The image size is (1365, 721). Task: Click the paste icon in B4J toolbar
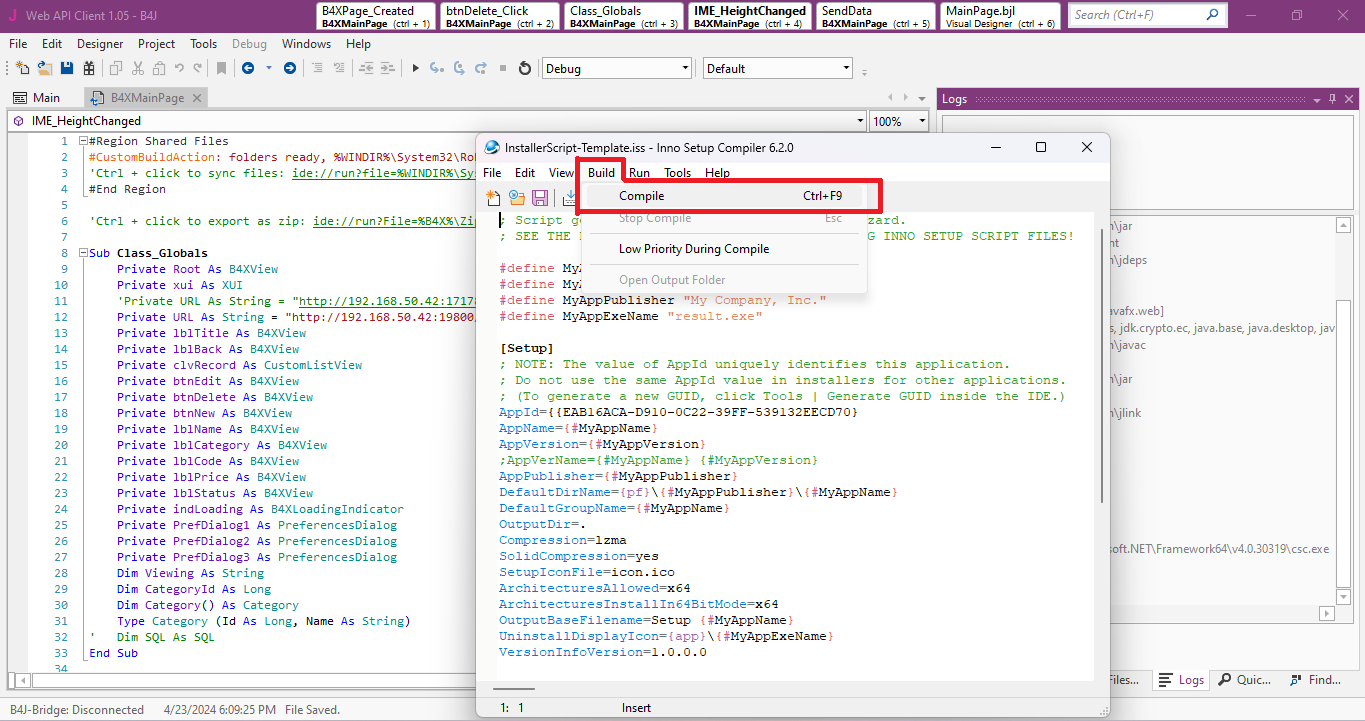pos(159,68)
